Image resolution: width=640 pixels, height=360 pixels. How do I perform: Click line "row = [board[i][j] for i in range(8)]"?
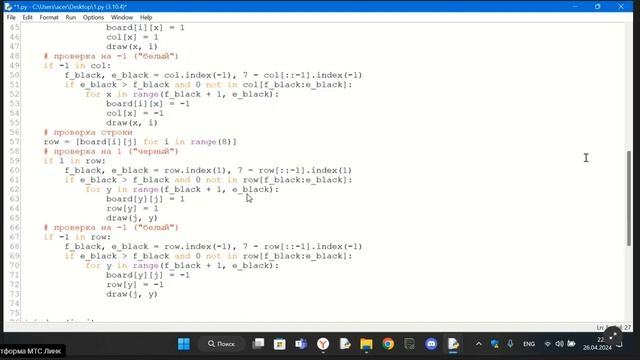coord(140,142)
